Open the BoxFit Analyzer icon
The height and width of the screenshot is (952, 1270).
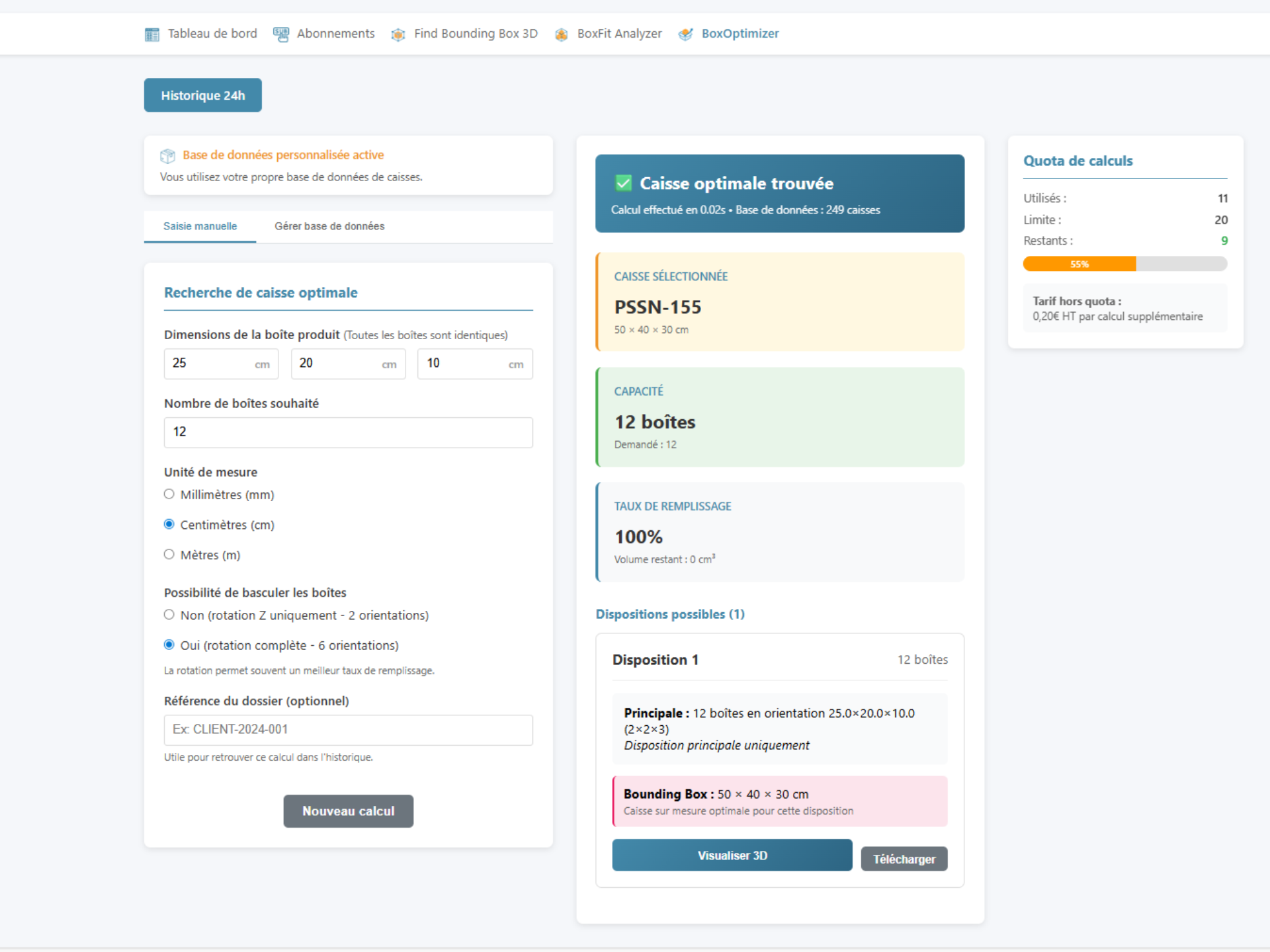562,34
